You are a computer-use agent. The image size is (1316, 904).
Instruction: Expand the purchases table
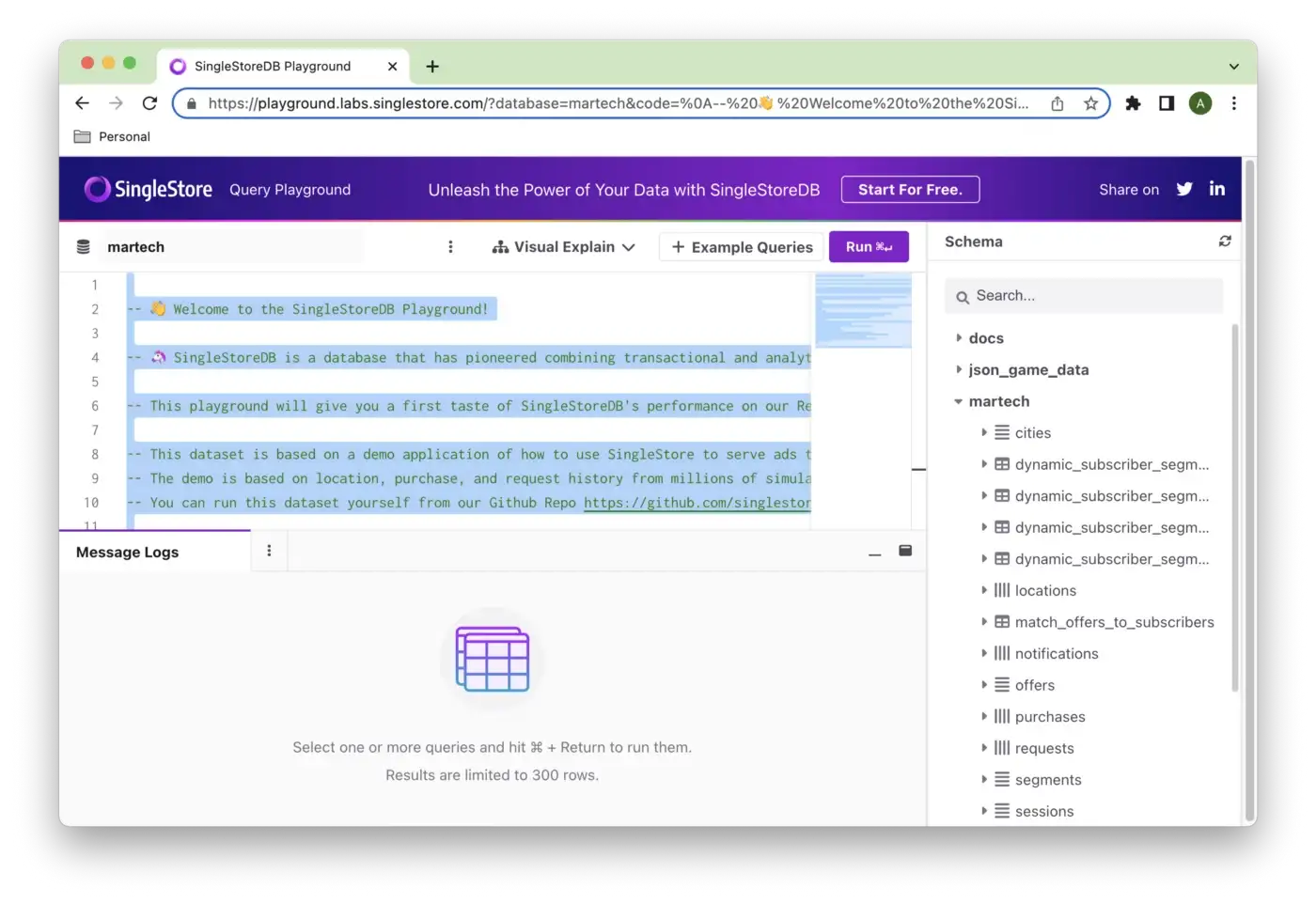tap(984, 716)
